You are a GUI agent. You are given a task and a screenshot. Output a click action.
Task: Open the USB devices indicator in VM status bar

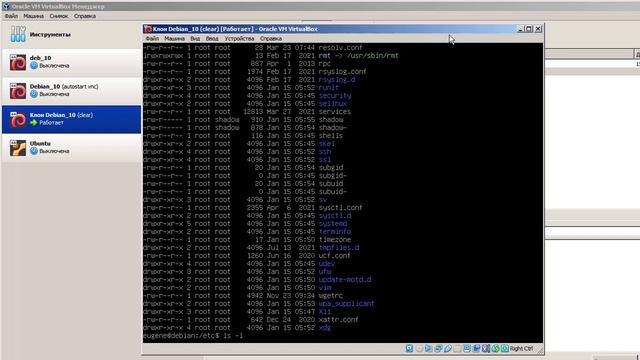[x=448, y=348]
